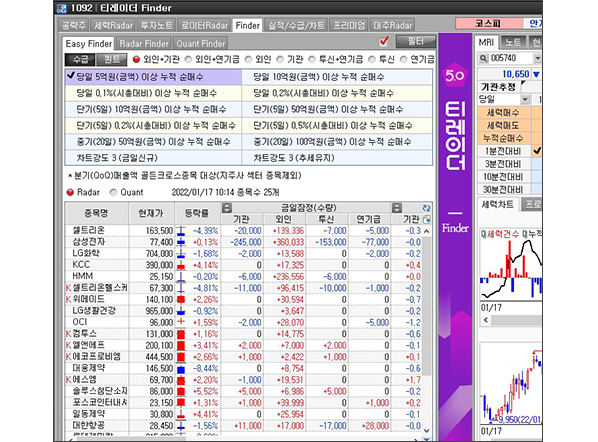
Task: Sort by the 등락률 column header
Action: click(197, 213)
